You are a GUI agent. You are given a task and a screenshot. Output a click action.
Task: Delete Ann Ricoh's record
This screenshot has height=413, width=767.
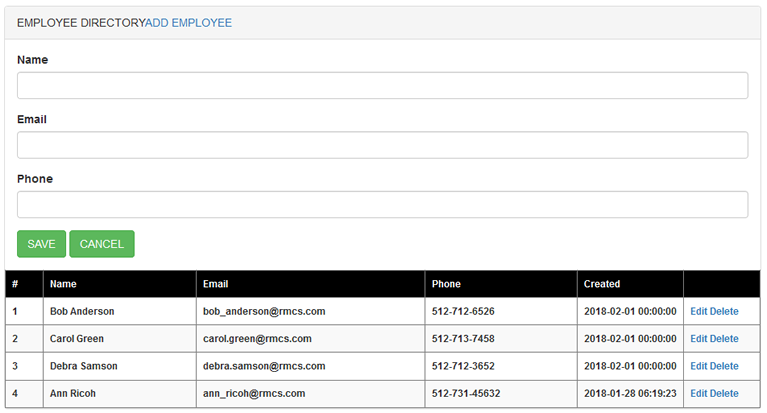click(x=724, y=393)
